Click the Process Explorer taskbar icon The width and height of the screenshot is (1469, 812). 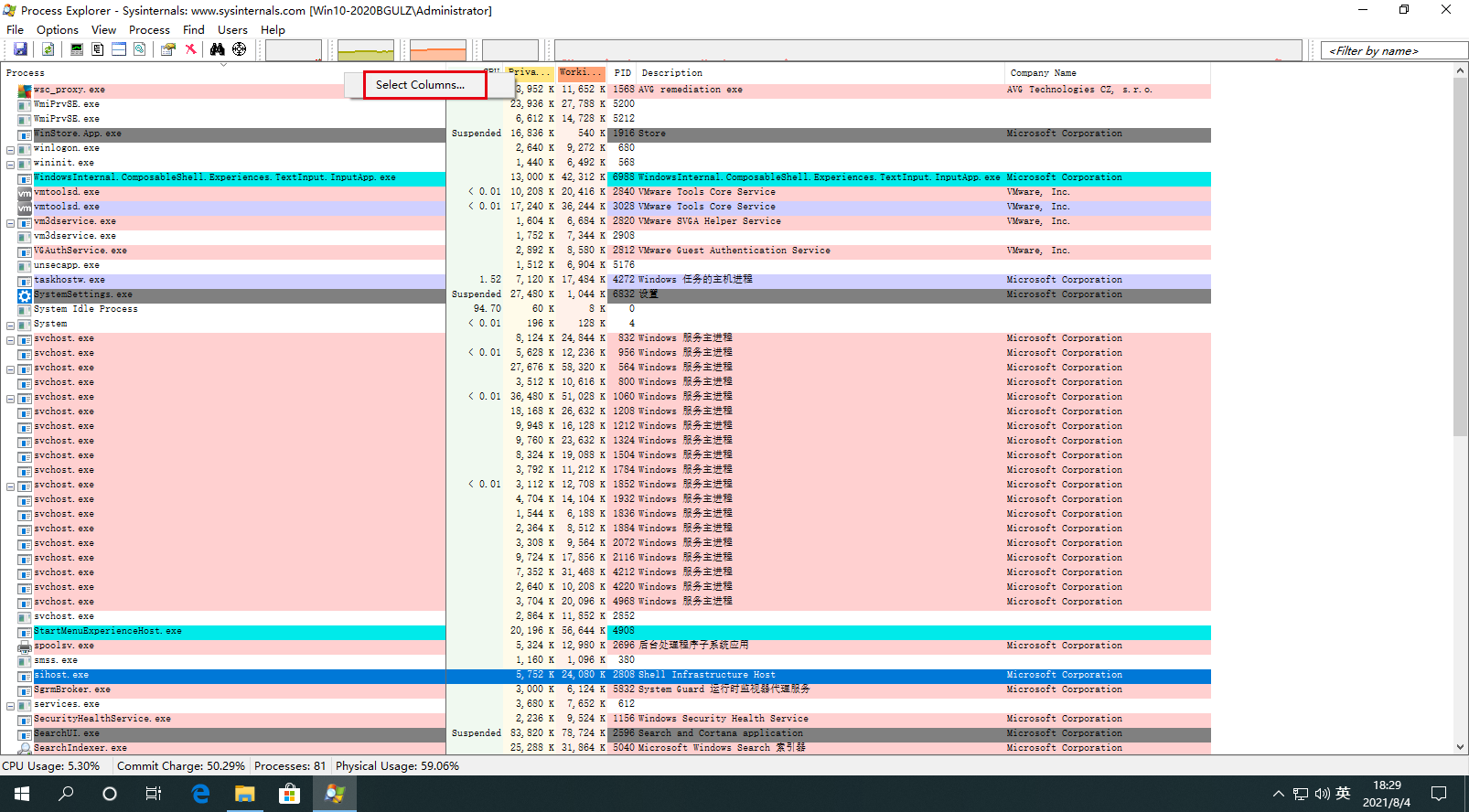pyautogui.click(x=335, y=794)
